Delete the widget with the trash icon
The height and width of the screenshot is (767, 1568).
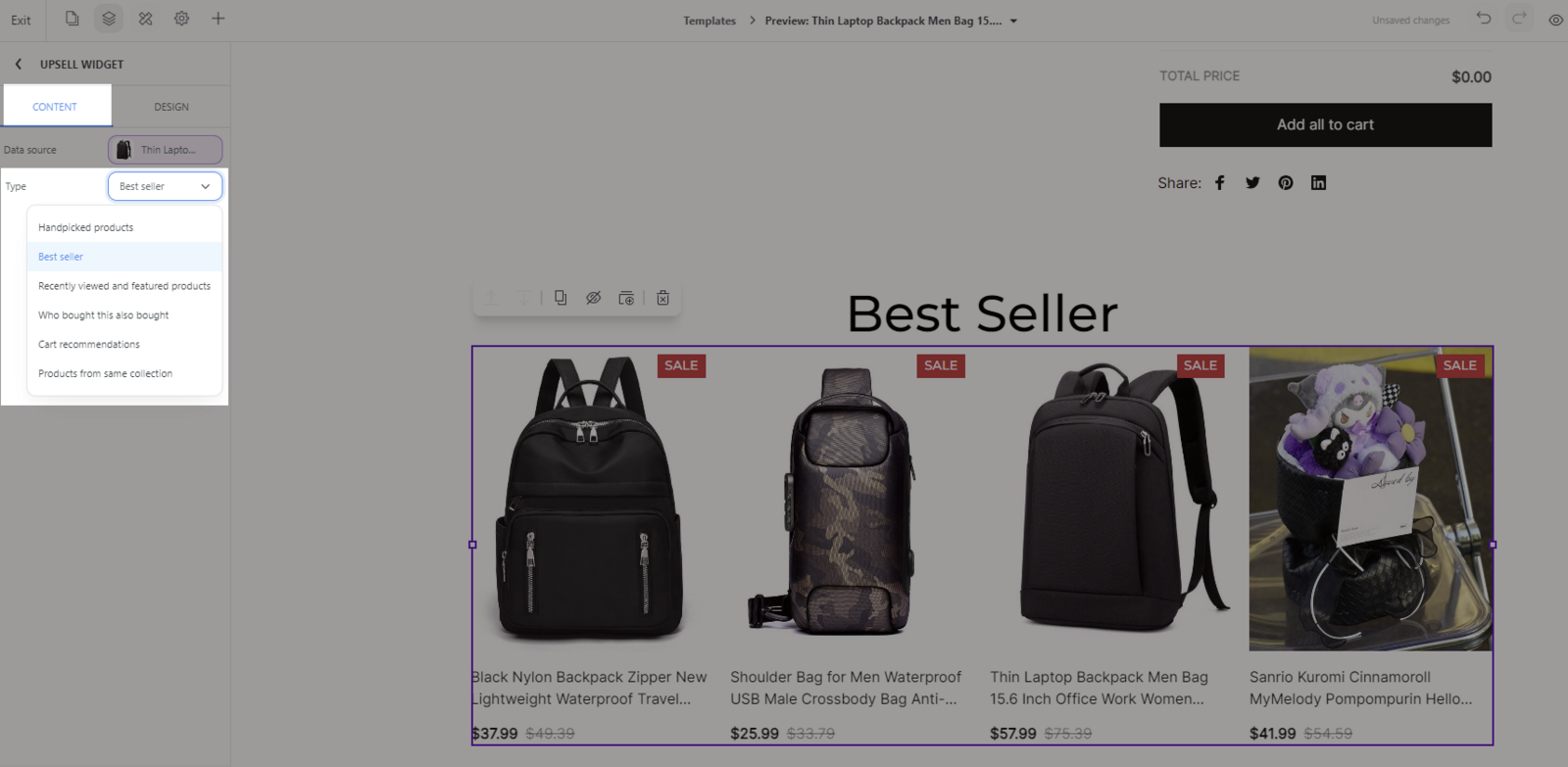662,298
